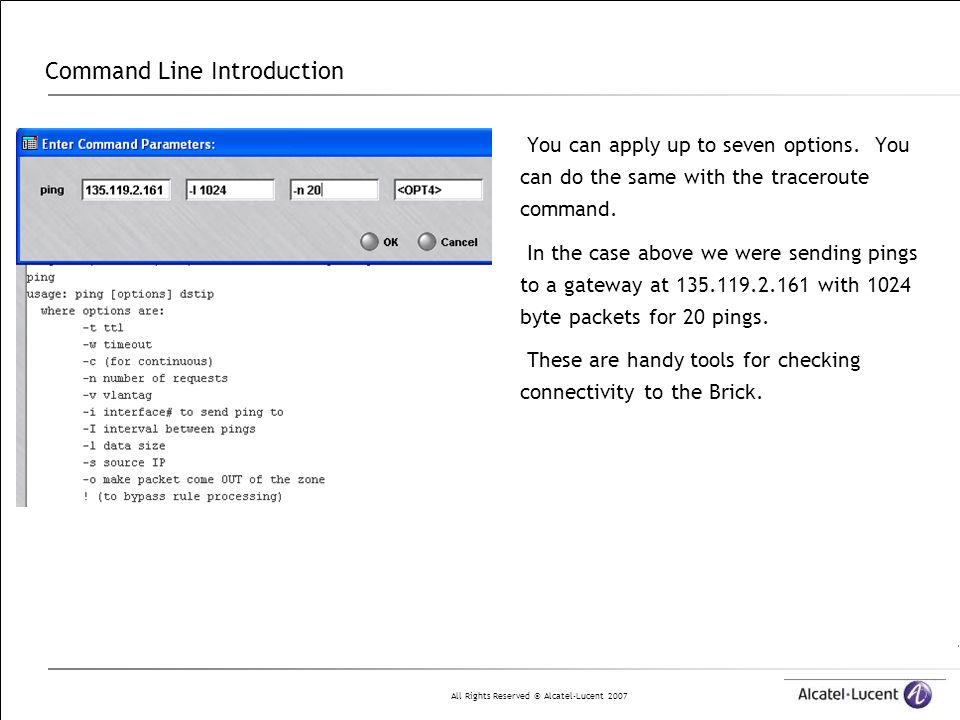Click the 'connectivity to the Brick.' text
Viewport: 960px width, 720px height.
(641, 392)
